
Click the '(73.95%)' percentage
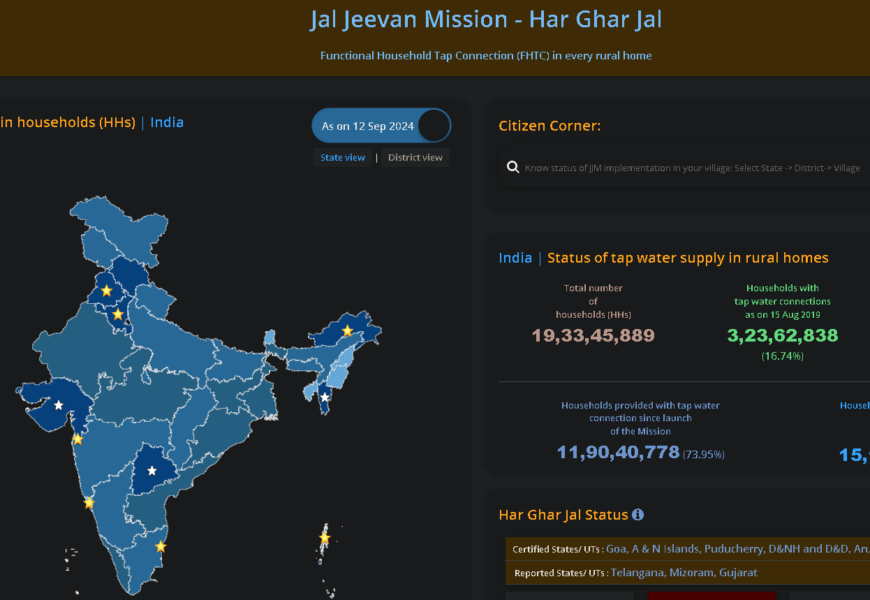pos(704,454)
